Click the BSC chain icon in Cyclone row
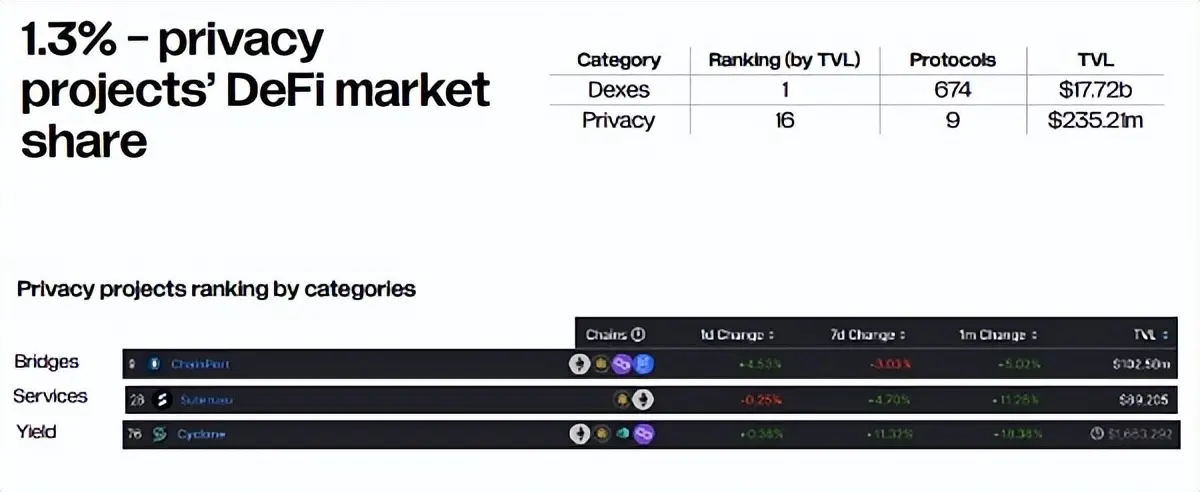Viewport: 1200px width, 492px height. pos(601,435)
